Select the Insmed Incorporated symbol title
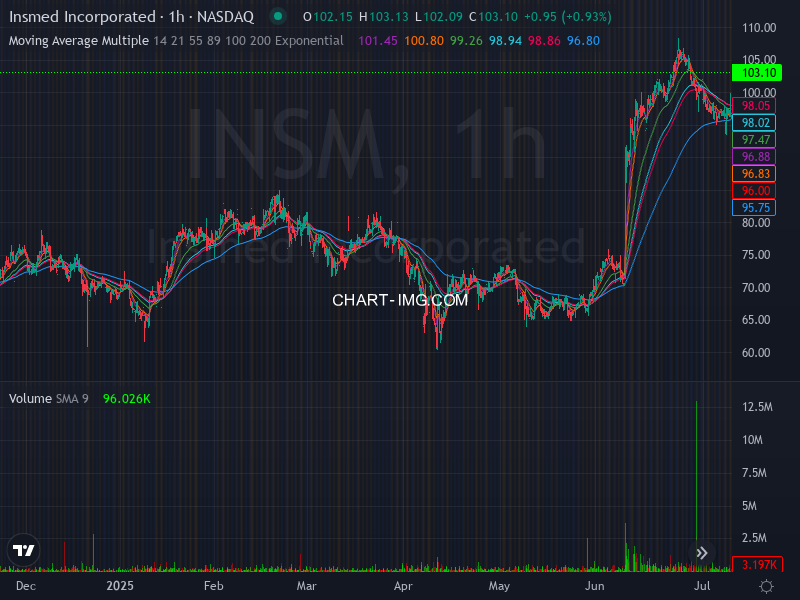 pos(131,17)
